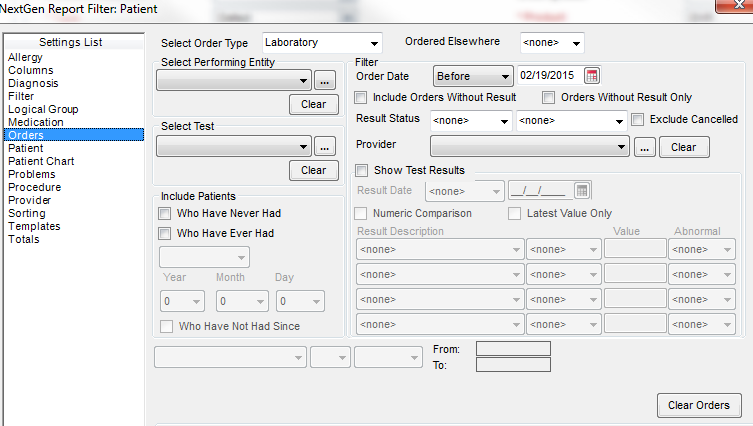This screenshot has height=426, width=753.
Task: Toggle the Latest Value Only checkbox
Action: pos(514,213)
